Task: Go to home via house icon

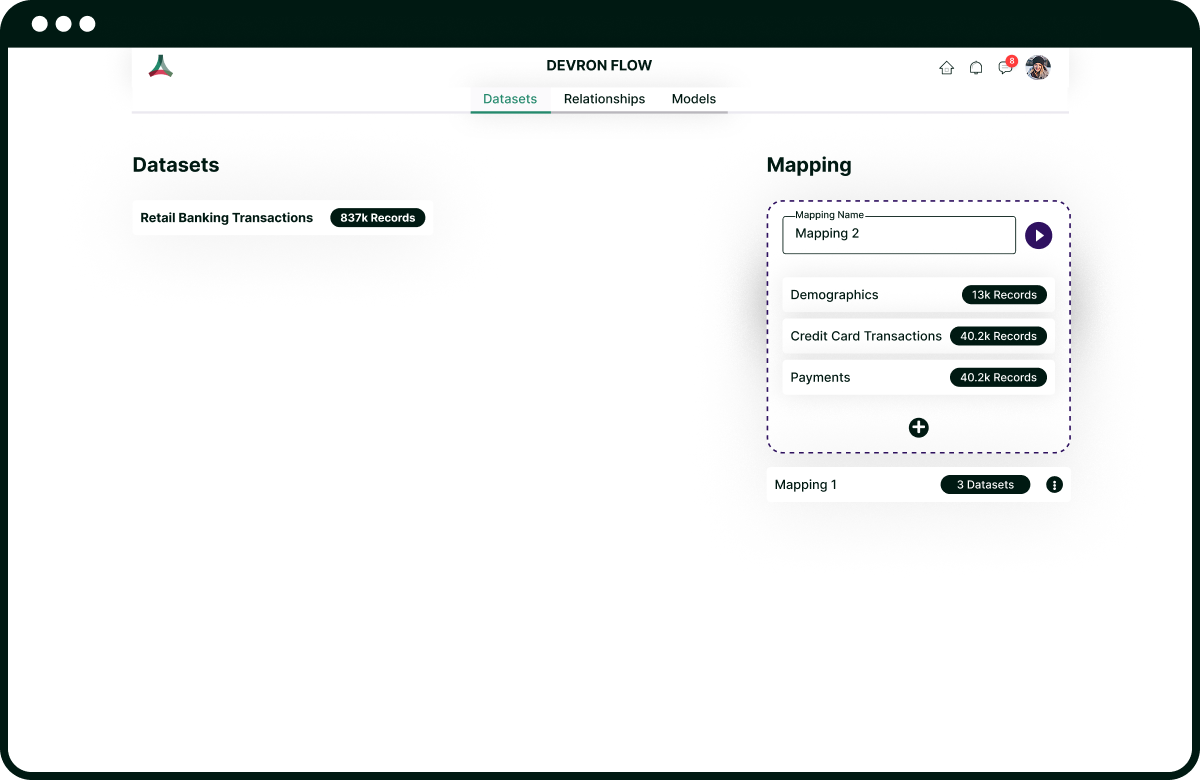Action: tap(946, 68)
